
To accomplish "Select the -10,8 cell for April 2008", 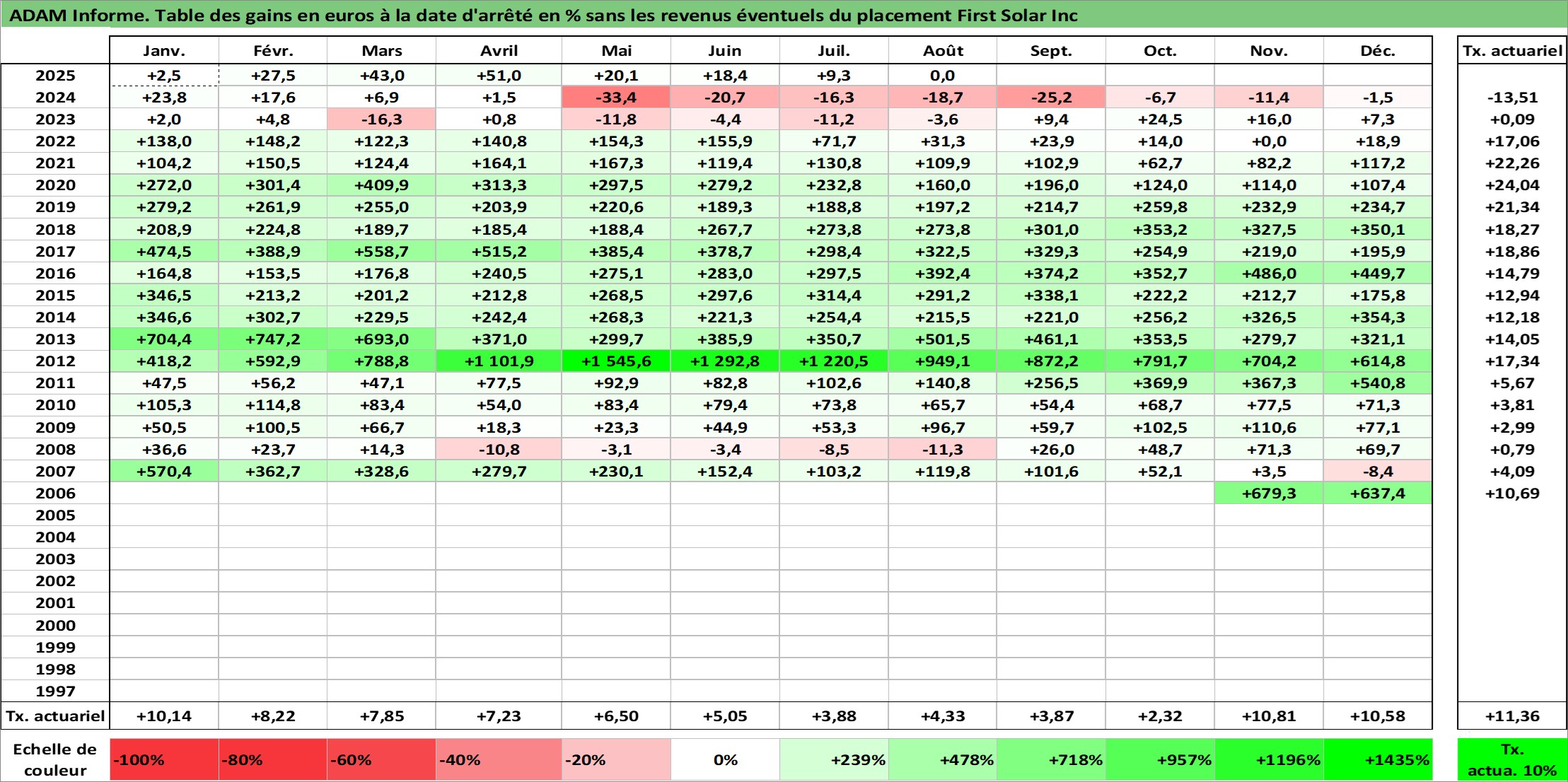I will click(499, 450).
